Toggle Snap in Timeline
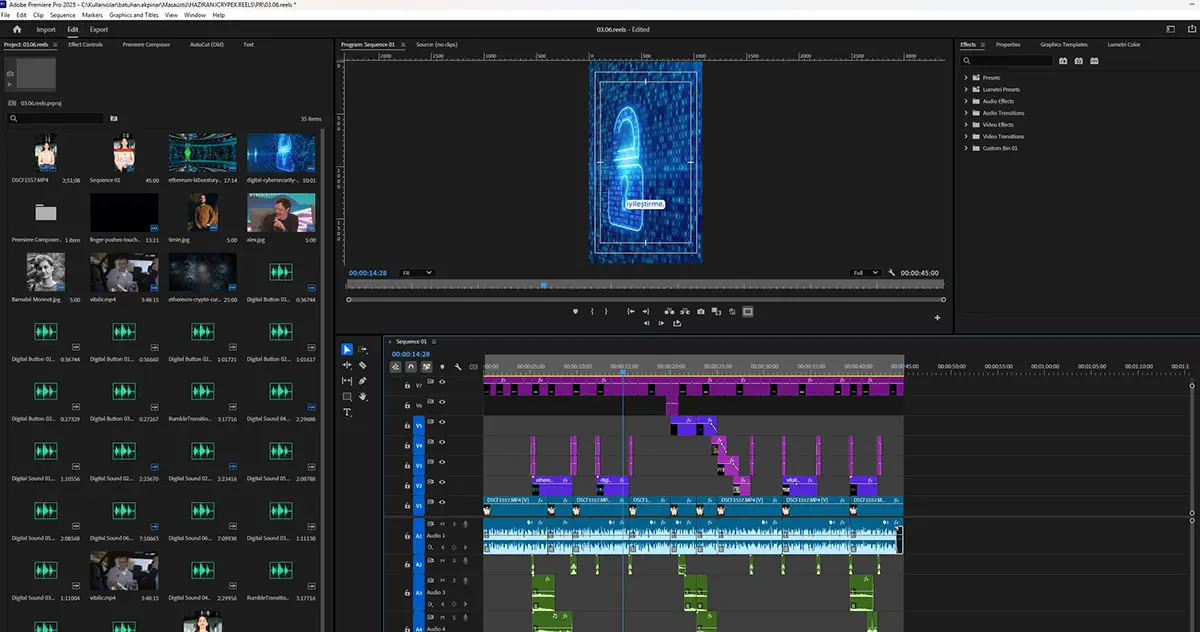Viewport: 1200px width, 632px height. (411, 367)
